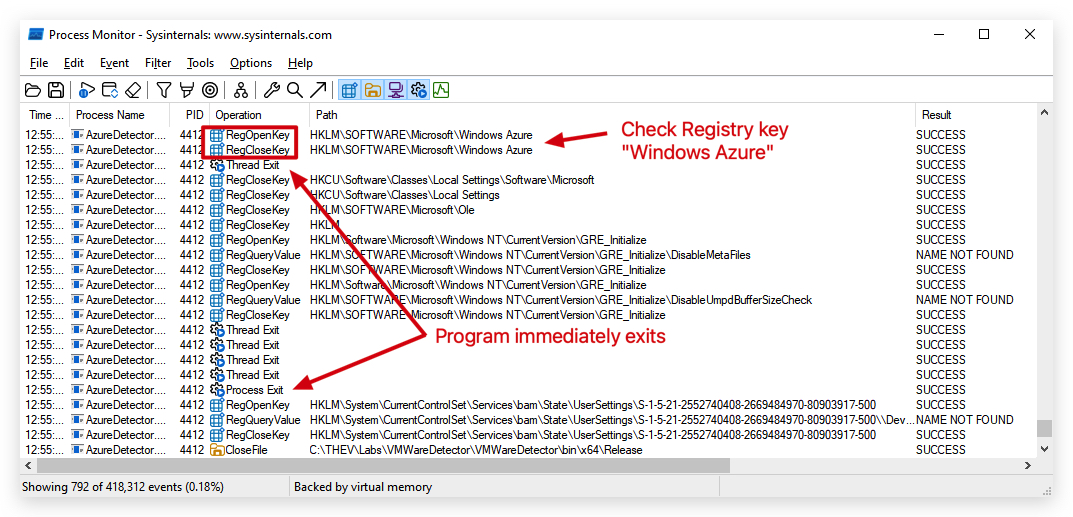Click the Open file toolbar icon

pos(33,90)
